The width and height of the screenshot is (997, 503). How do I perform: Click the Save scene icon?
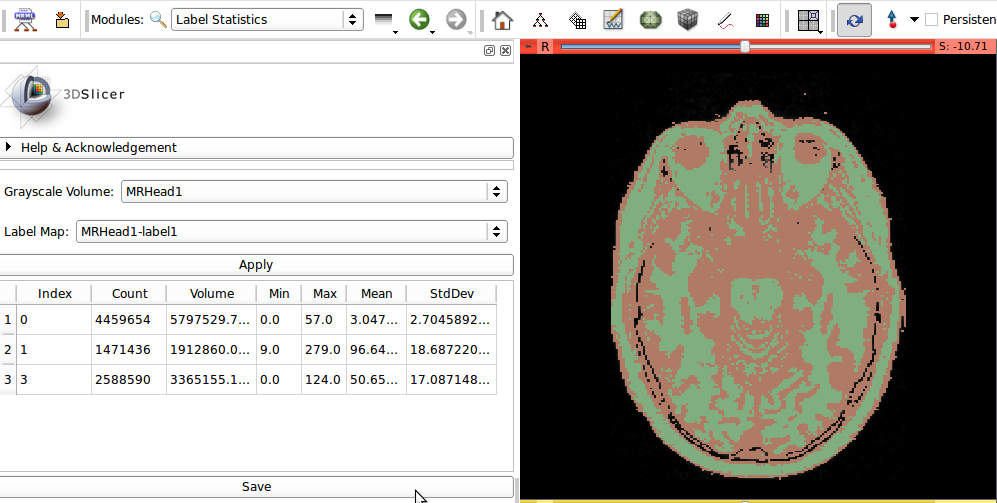(x=62, y=19)
